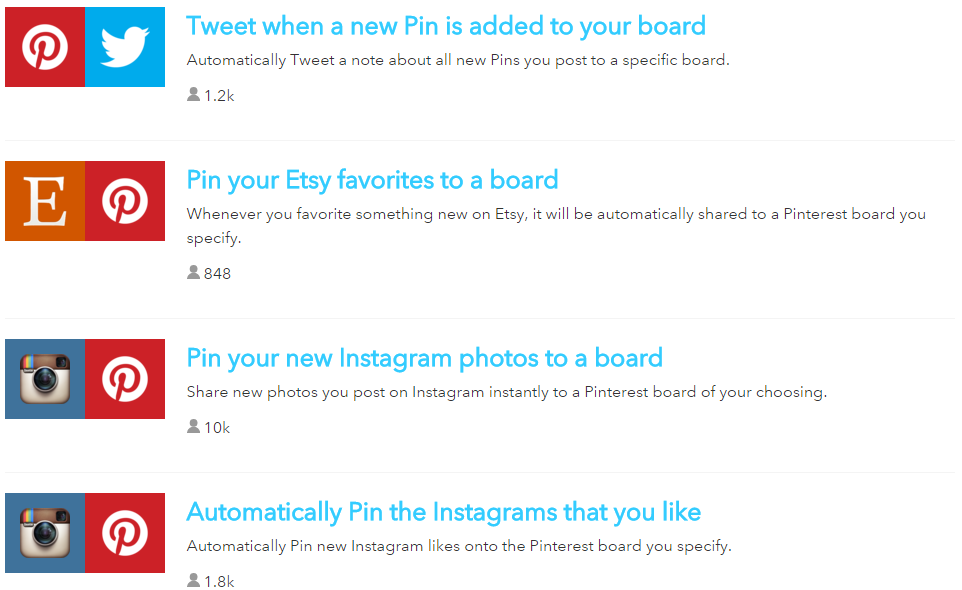This screenshot has width=962, height=590.
Task: Click the 1.8k user count
Action: click(219, 581)
